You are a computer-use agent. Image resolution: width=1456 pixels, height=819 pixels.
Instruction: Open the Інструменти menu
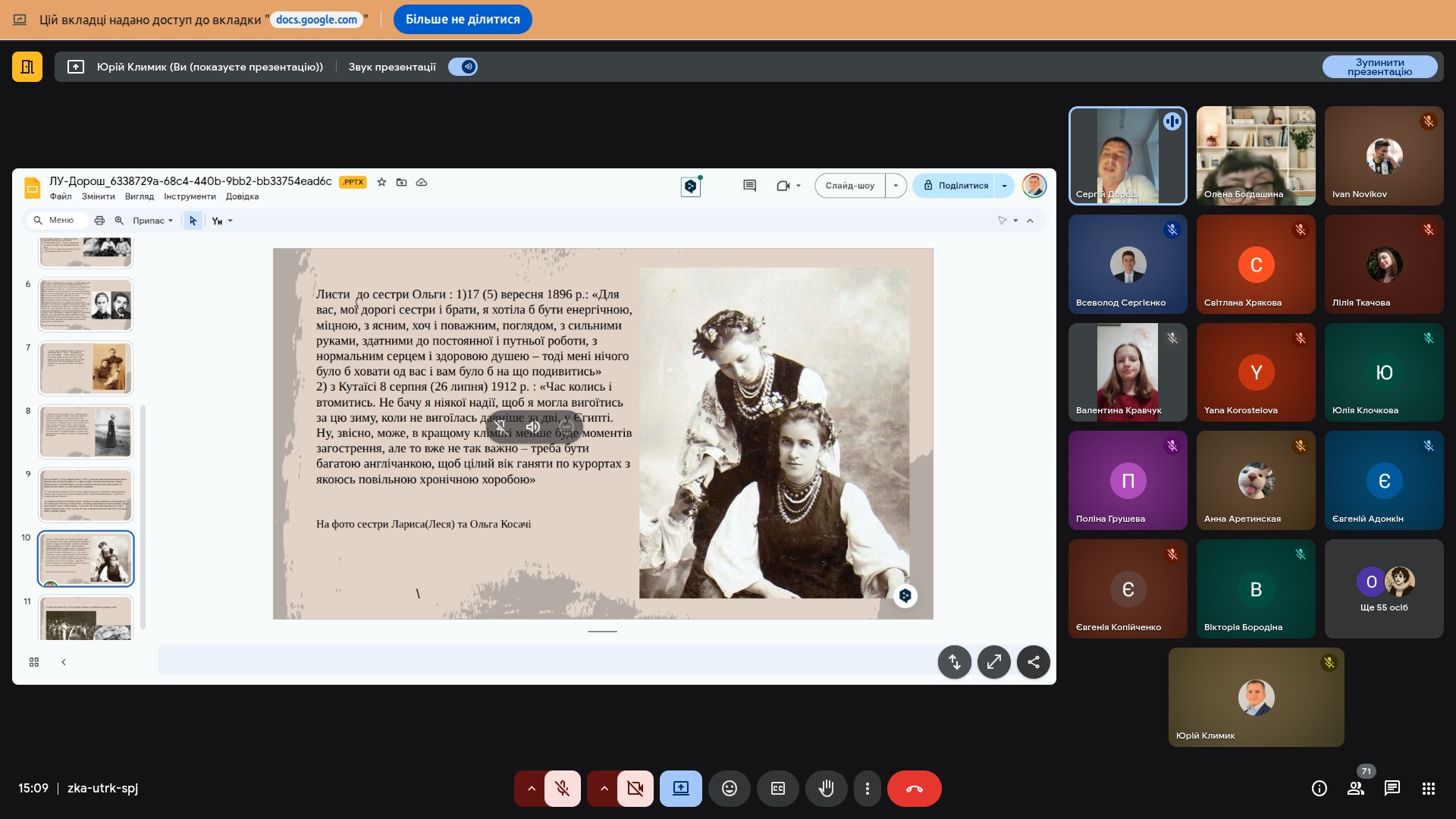click(190, 196)
